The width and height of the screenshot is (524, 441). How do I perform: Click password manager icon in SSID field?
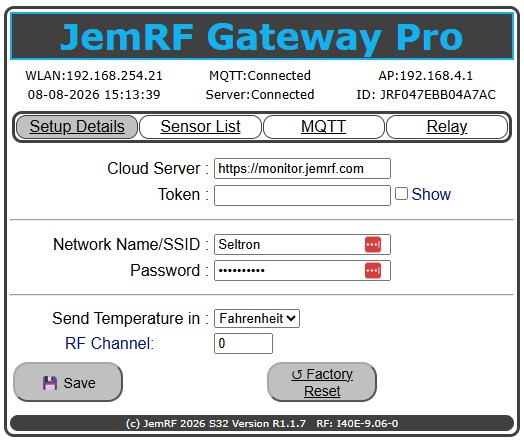click(373, 244)
